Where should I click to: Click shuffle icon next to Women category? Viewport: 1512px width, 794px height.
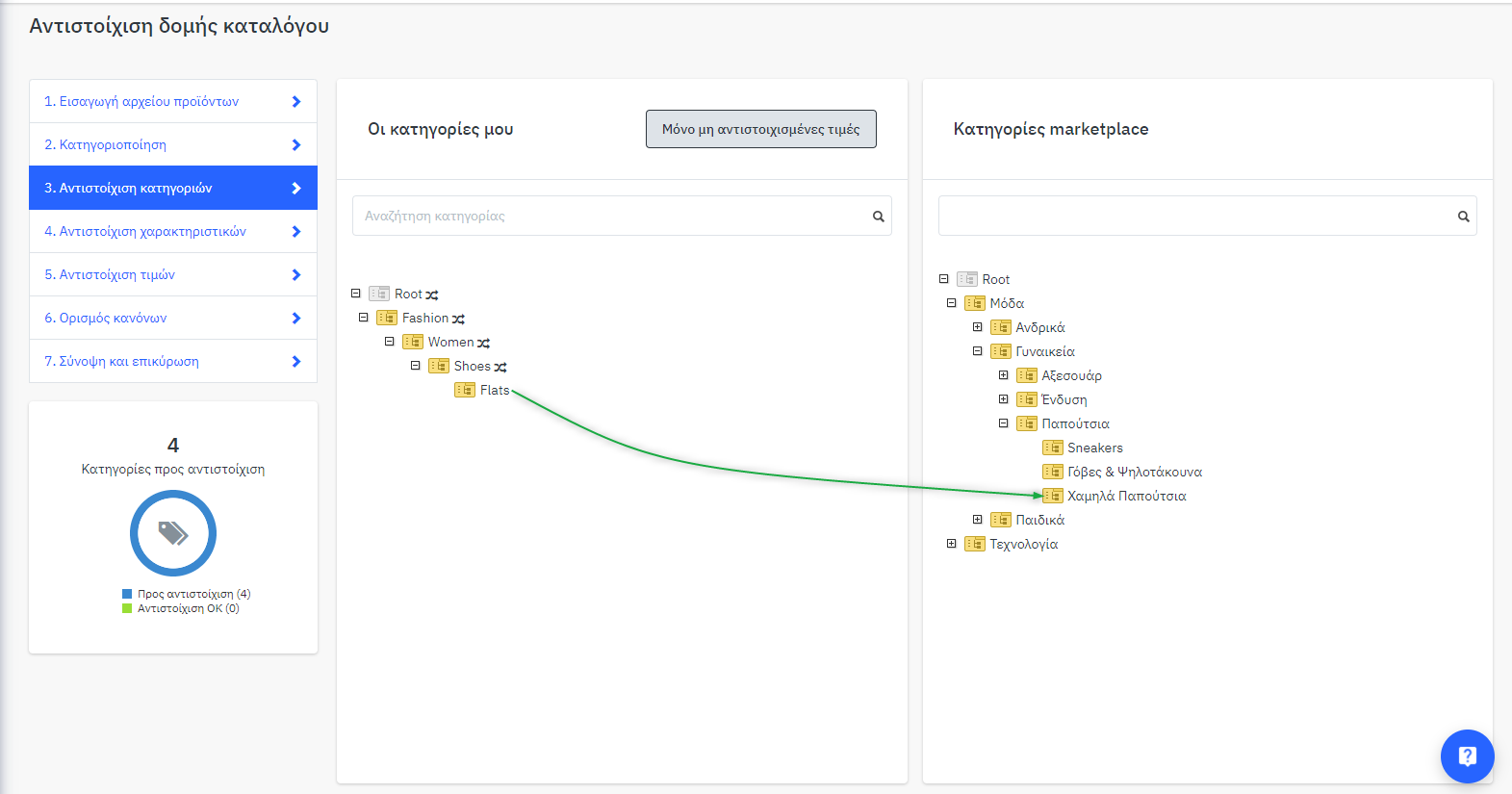point(484,343)
